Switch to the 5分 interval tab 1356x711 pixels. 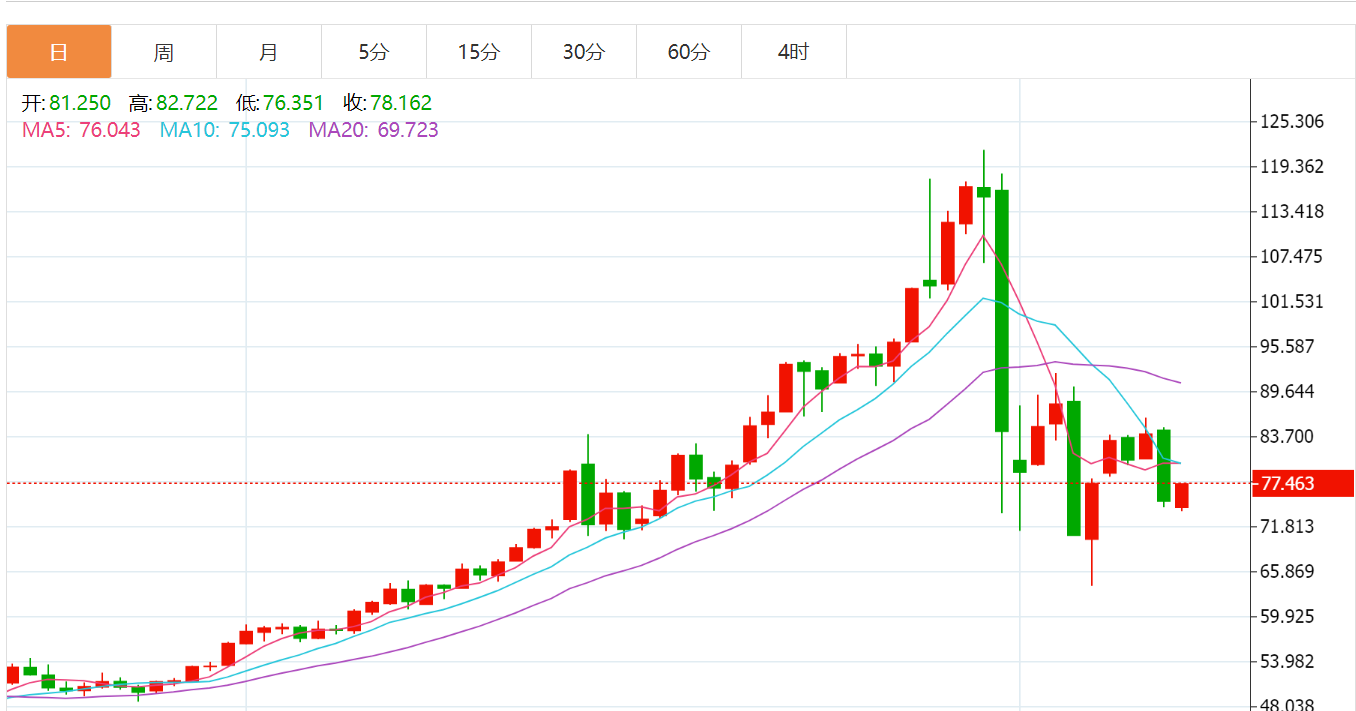click(x=374, y=52)
